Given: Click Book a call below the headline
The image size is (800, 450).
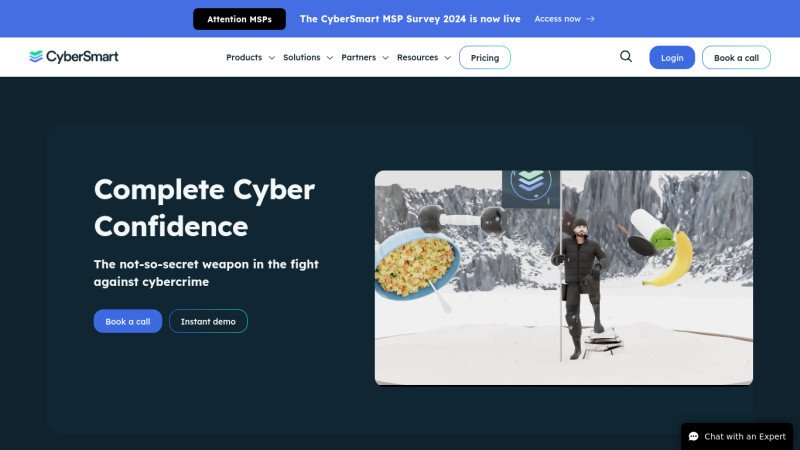Looking at the screenshot, I should [x=128, y=321].
